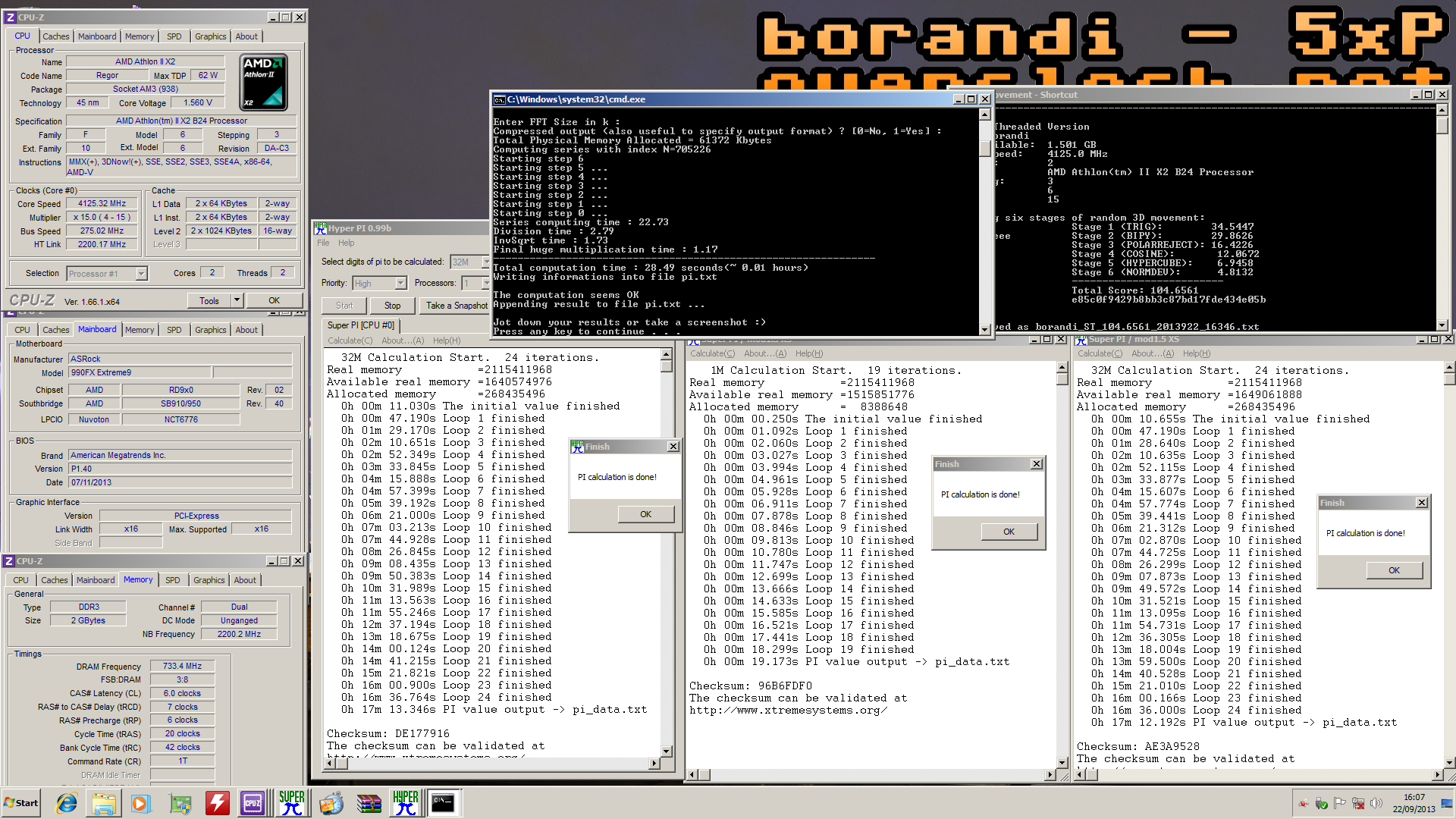Open the shielded control panel taskbar icon
This screenshot has height=819, width=1456.
point(180,802)
